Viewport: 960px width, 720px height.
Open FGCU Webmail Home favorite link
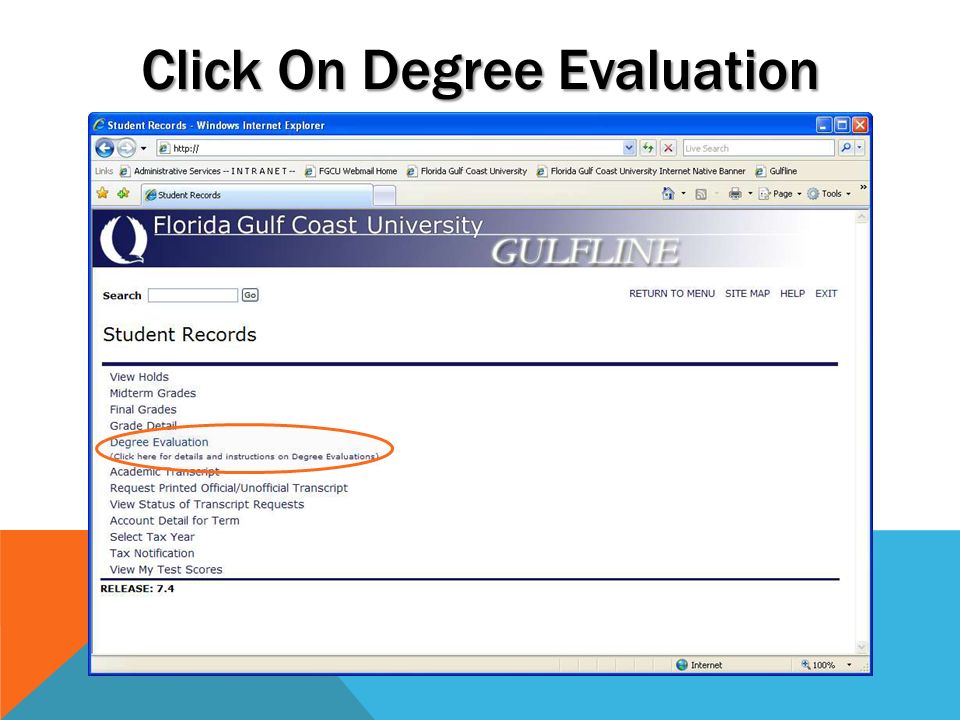coord(351,171)
